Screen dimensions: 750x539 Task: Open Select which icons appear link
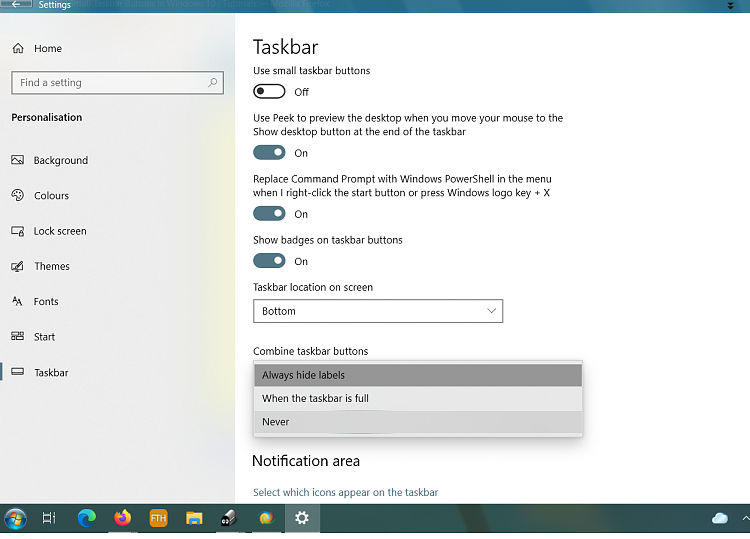[x=345, y=492]
